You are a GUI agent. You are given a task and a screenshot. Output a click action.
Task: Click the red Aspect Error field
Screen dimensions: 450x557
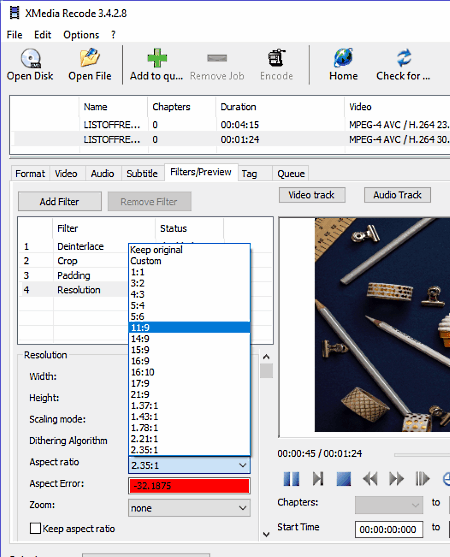[189, 486]
